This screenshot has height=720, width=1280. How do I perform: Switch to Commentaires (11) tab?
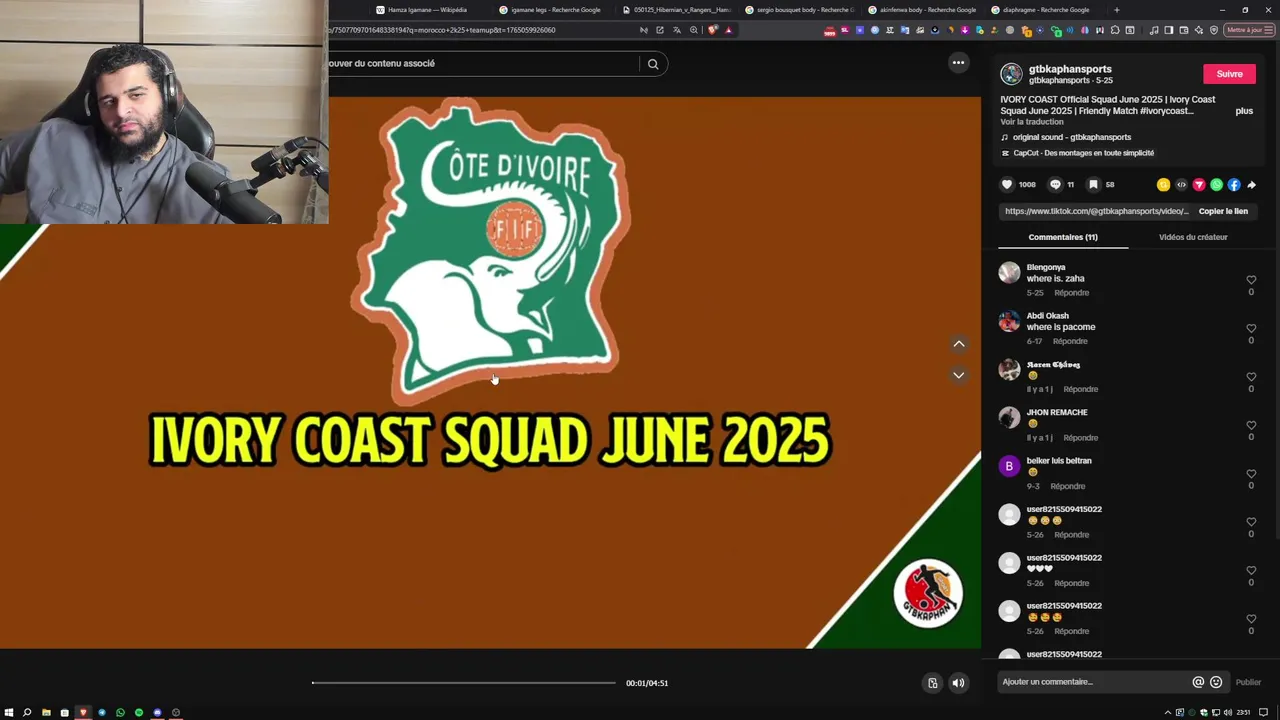pyautogui.click(x=1063, y=237)
